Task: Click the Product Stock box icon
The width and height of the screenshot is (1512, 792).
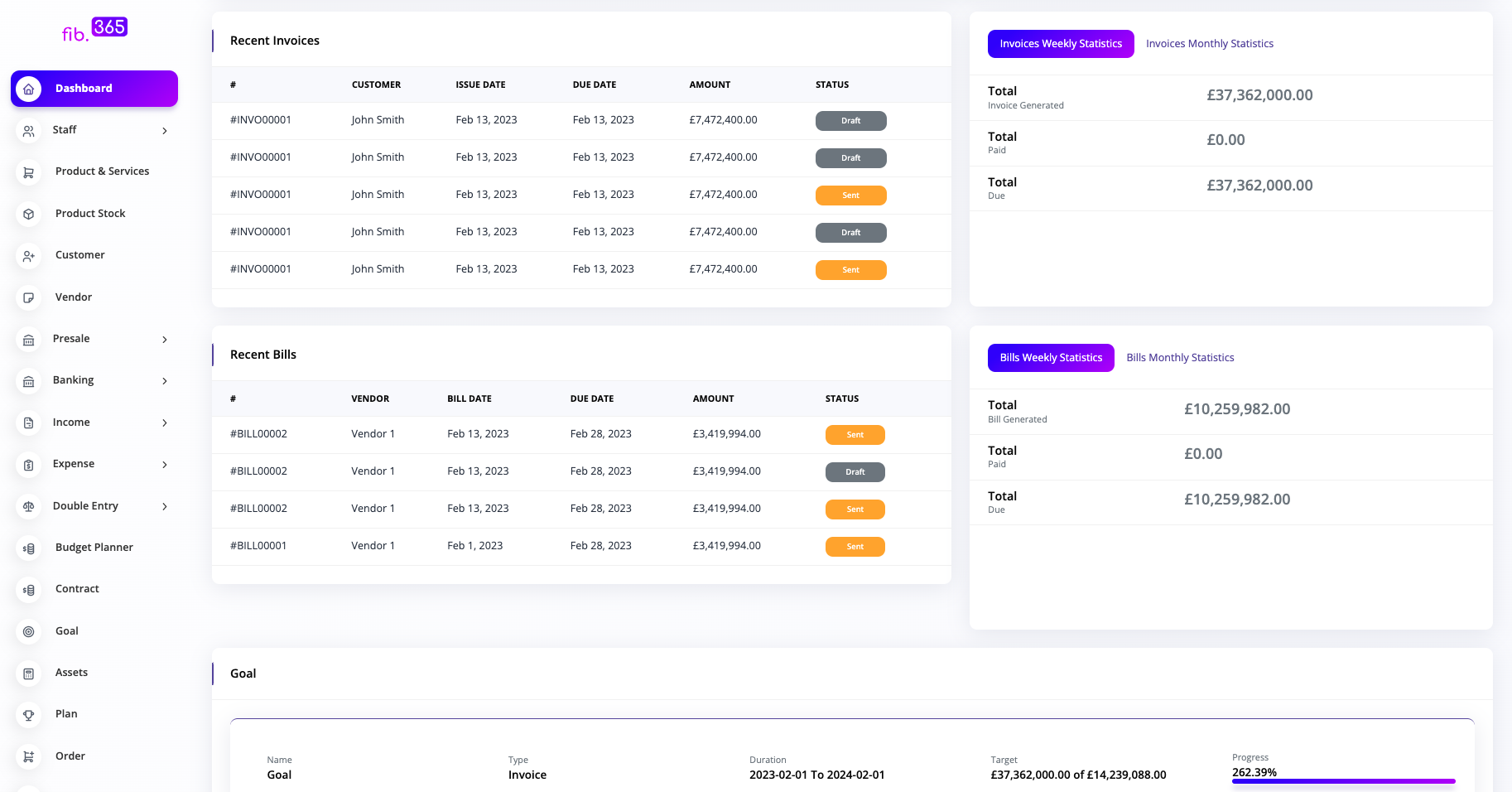Action: tap(29, 214)
